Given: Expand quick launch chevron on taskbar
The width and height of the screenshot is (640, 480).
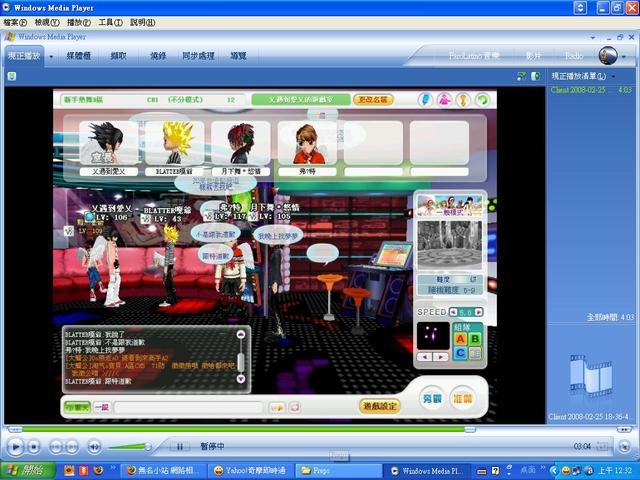Looking at the screenshot, I should [113, 468].
